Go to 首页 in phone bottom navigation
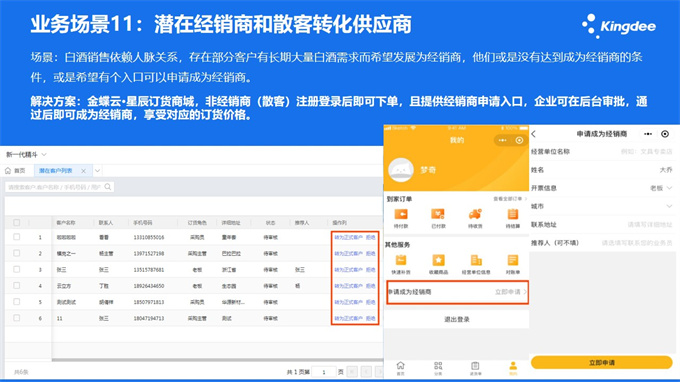This screenshot has width=680, height=382. pos(400,368)
